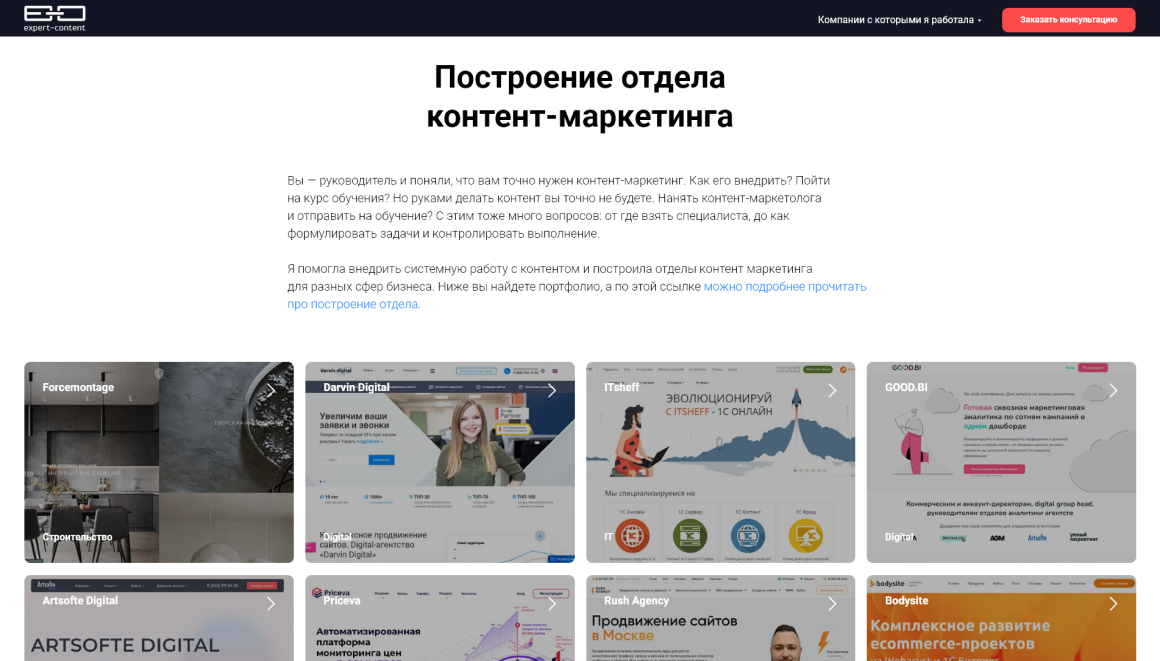Open the Darvin Digital portfolio thumbnail
This screenshot has height=661, width=1160.
click(439, 462)
